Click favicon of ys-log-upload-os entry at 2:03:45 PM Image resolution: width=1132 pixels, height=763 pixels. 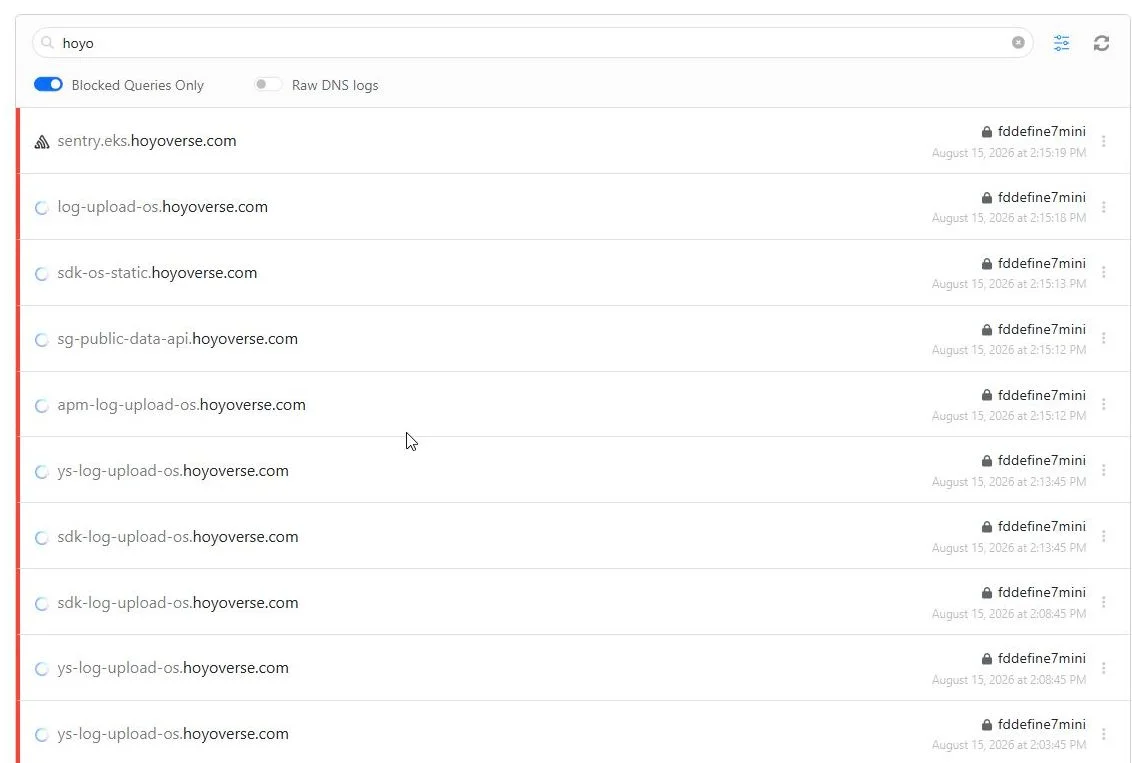pyautogui.click(x=42, y=735)
